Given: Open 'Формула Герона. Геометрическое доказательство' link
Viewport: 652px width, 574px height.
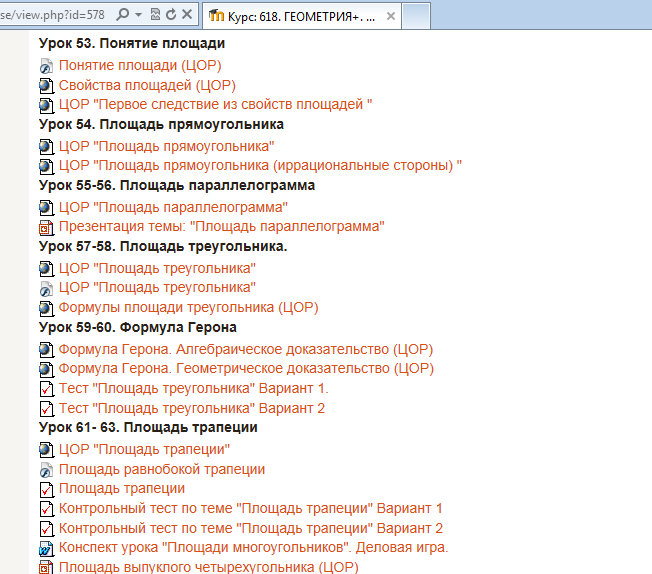Looking at the screenshot, I should [246, 369].
